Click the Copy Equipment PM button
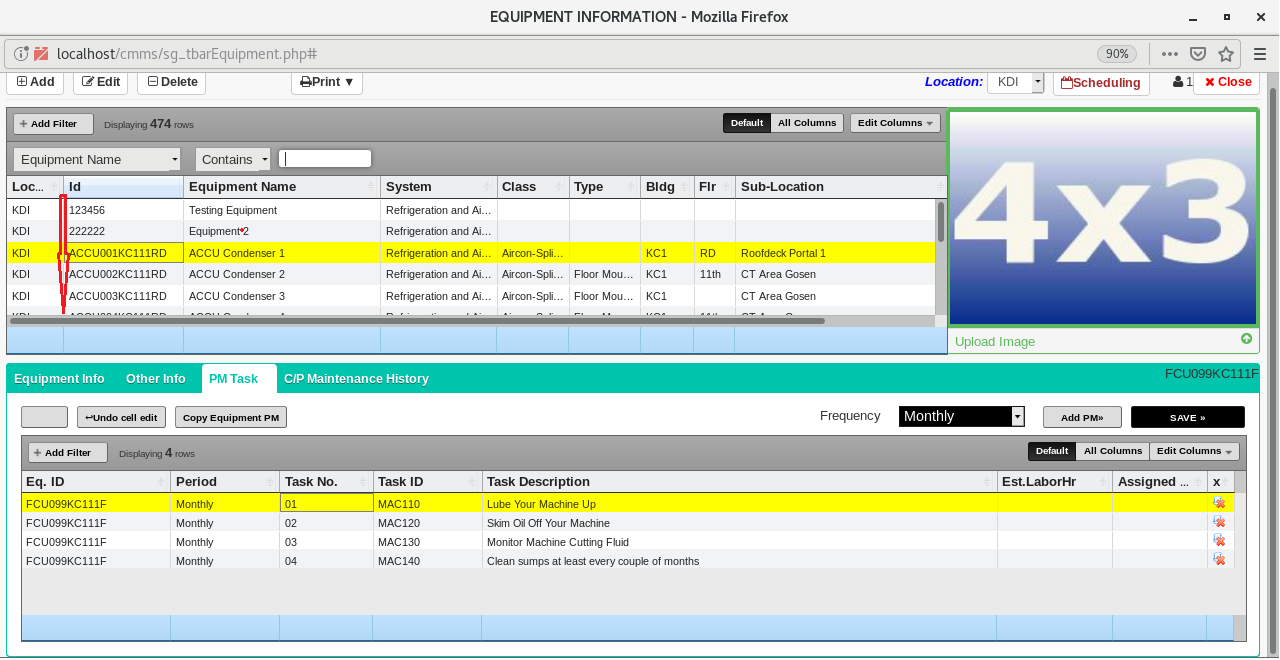 230,417
